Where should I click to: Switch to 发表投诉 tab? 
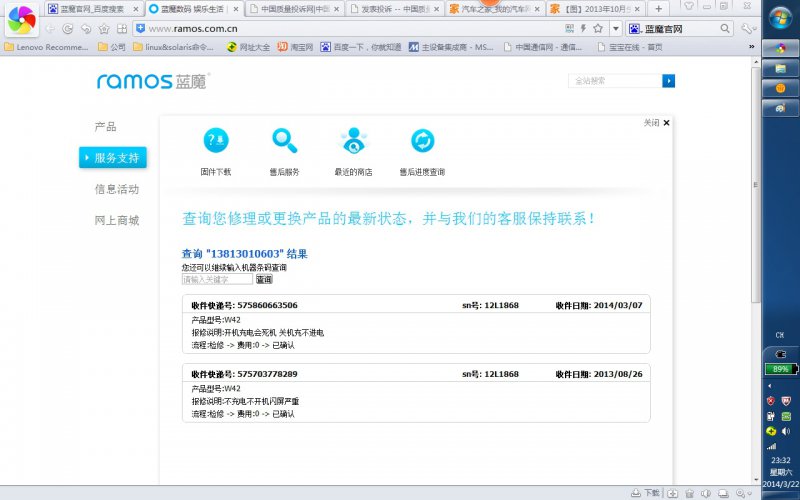pos(395,9)
